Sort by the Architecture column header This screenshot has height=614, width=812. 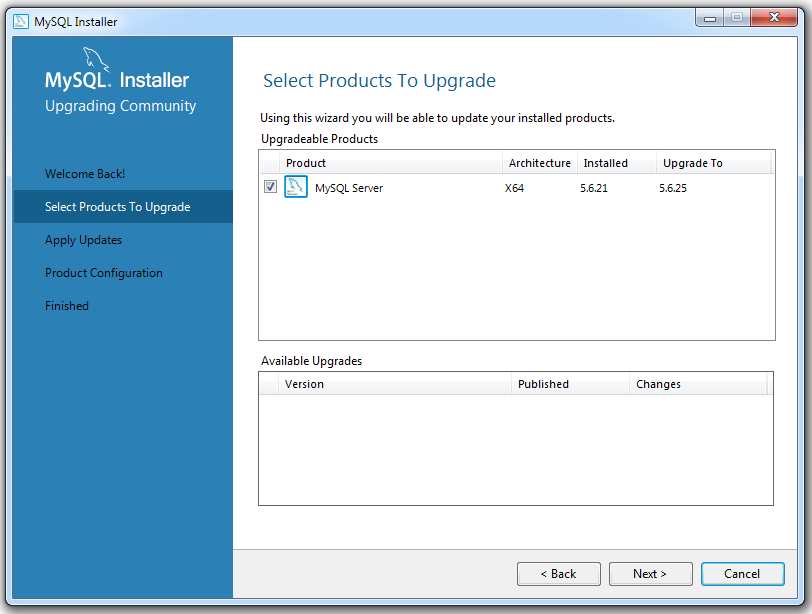pyautogui.click(x=540, y=163)
